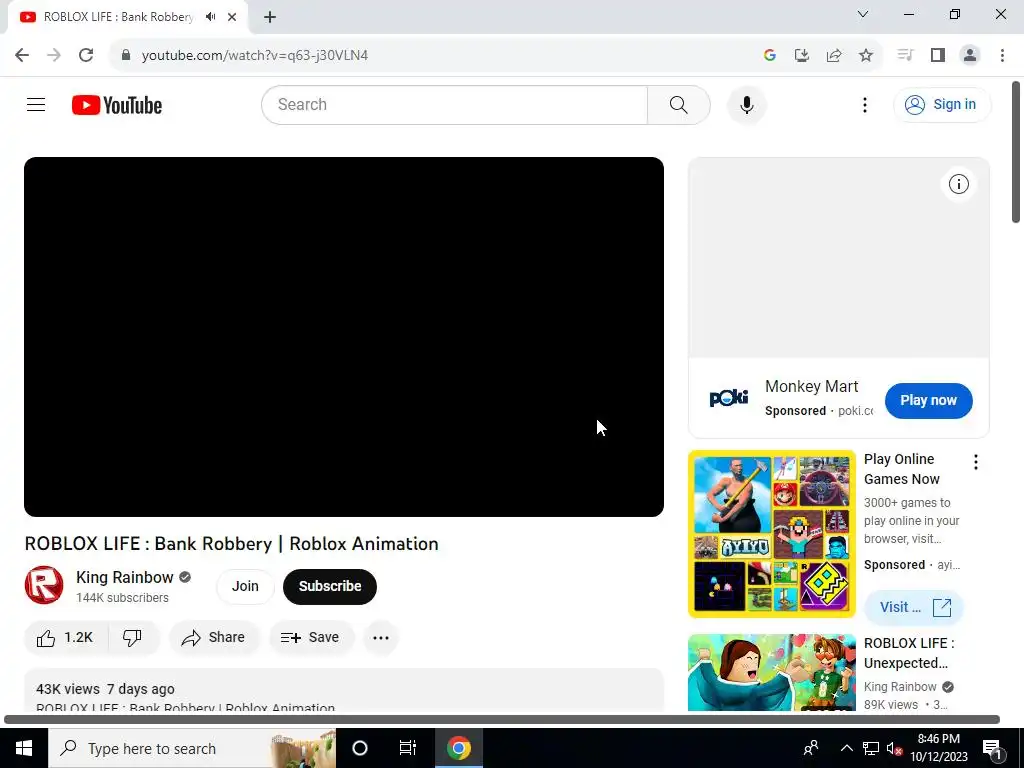The height and width of the screenshot is (768, 1024).
Task: Click the Sign in button
Action: [942, 104]
